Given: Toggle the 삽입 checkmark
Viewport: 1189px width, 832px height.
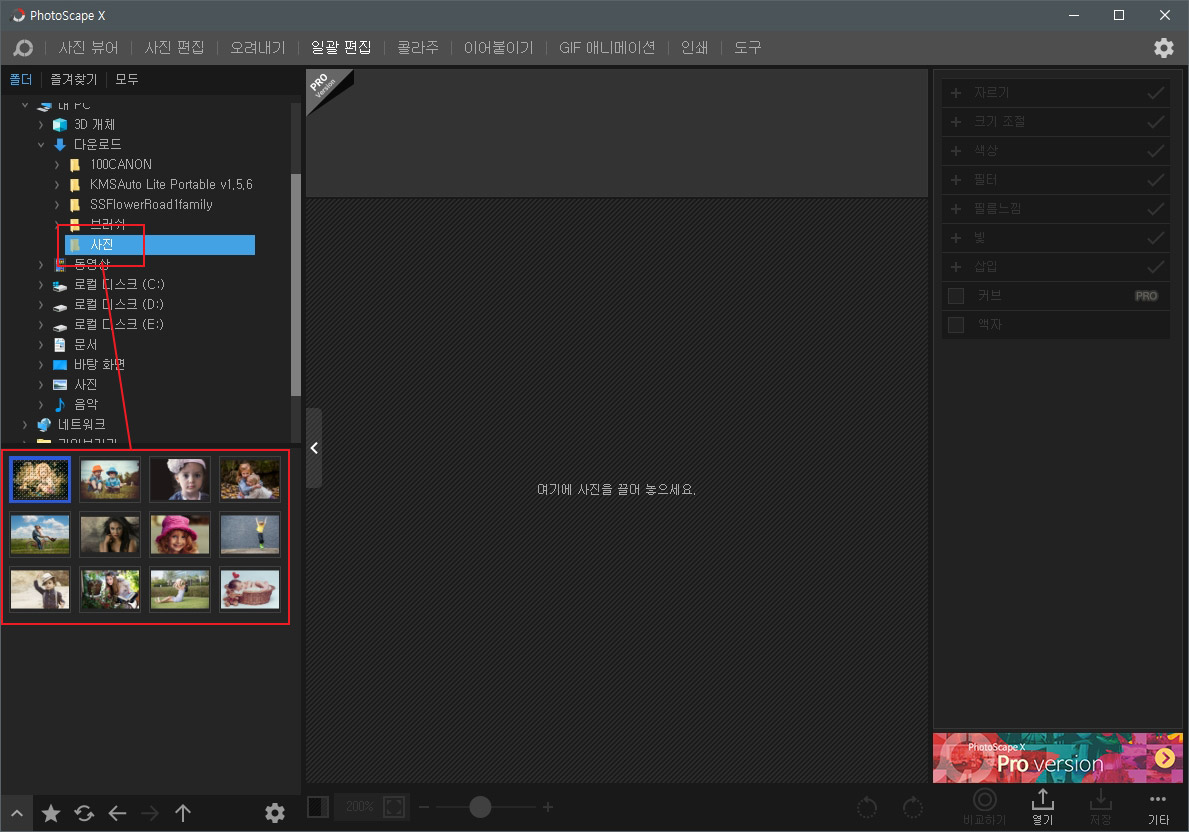Looking at the screenshot, I should click(1155, 266).
